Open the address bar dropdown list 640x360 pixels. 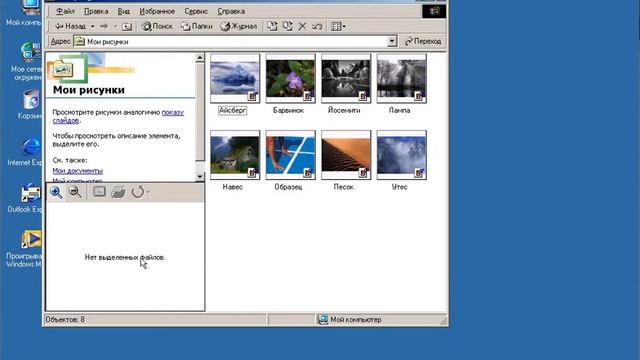pyautogui.click(x=392, y=41)
